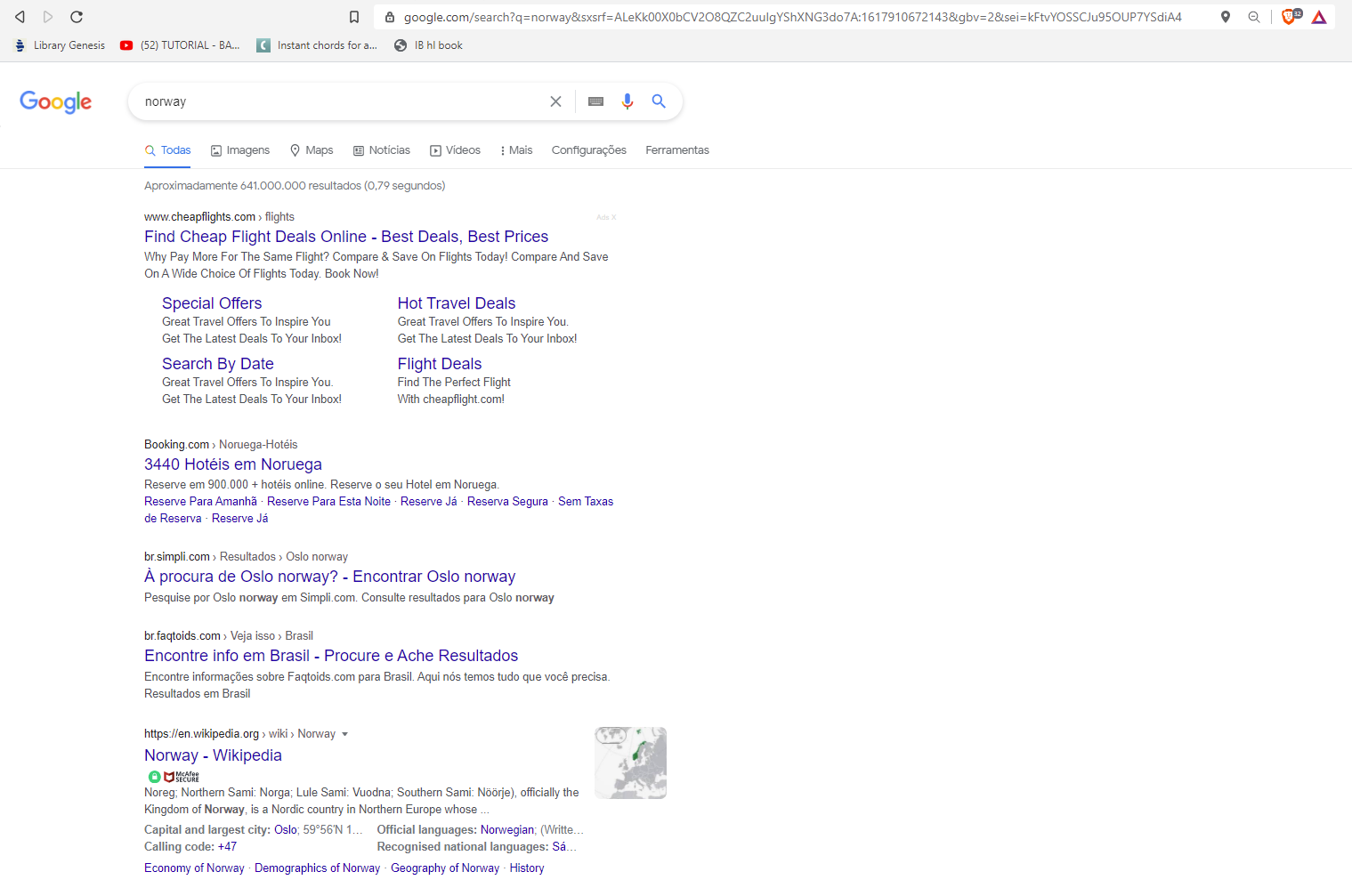1352x896 pixels.
Task: Go back to the previous page
Action: (20, 17)
